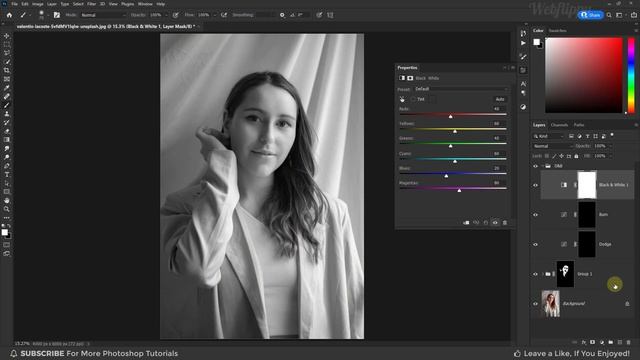640x360 pixels.
Task: Create new group folder icon
Action: (611, 342)
